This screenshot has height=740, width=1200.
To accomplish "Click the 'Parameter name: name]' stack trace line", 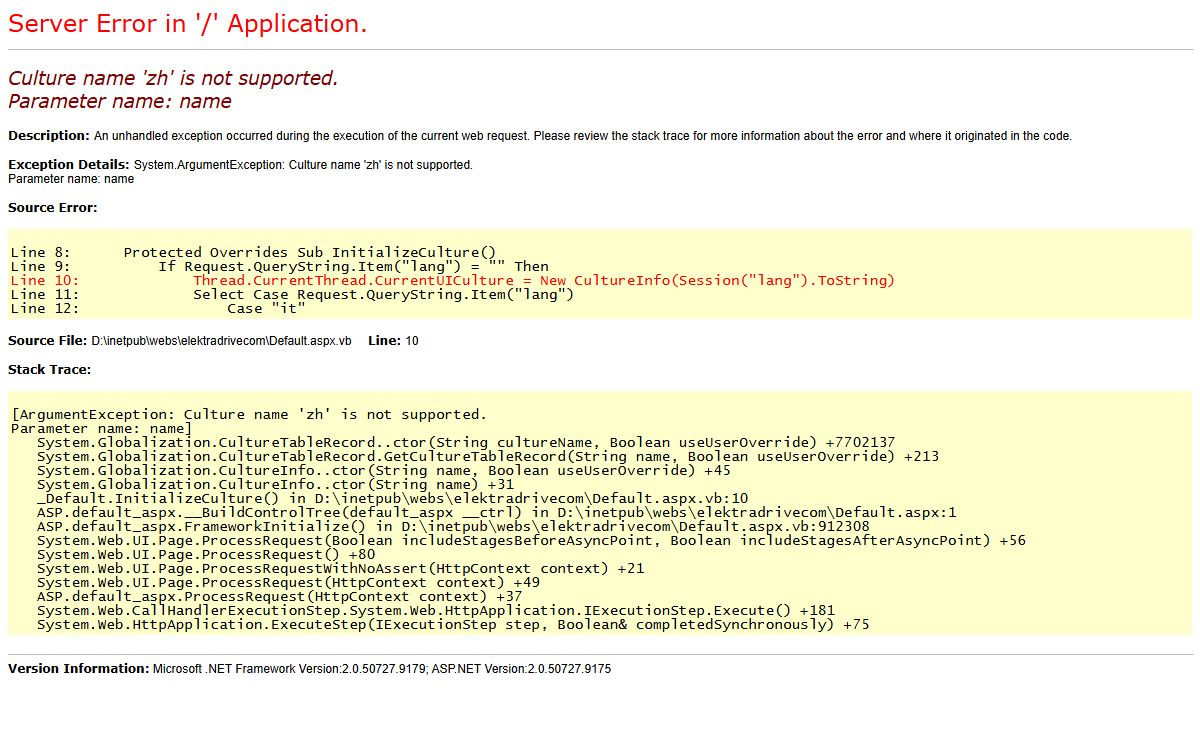I will pos(102,428).
